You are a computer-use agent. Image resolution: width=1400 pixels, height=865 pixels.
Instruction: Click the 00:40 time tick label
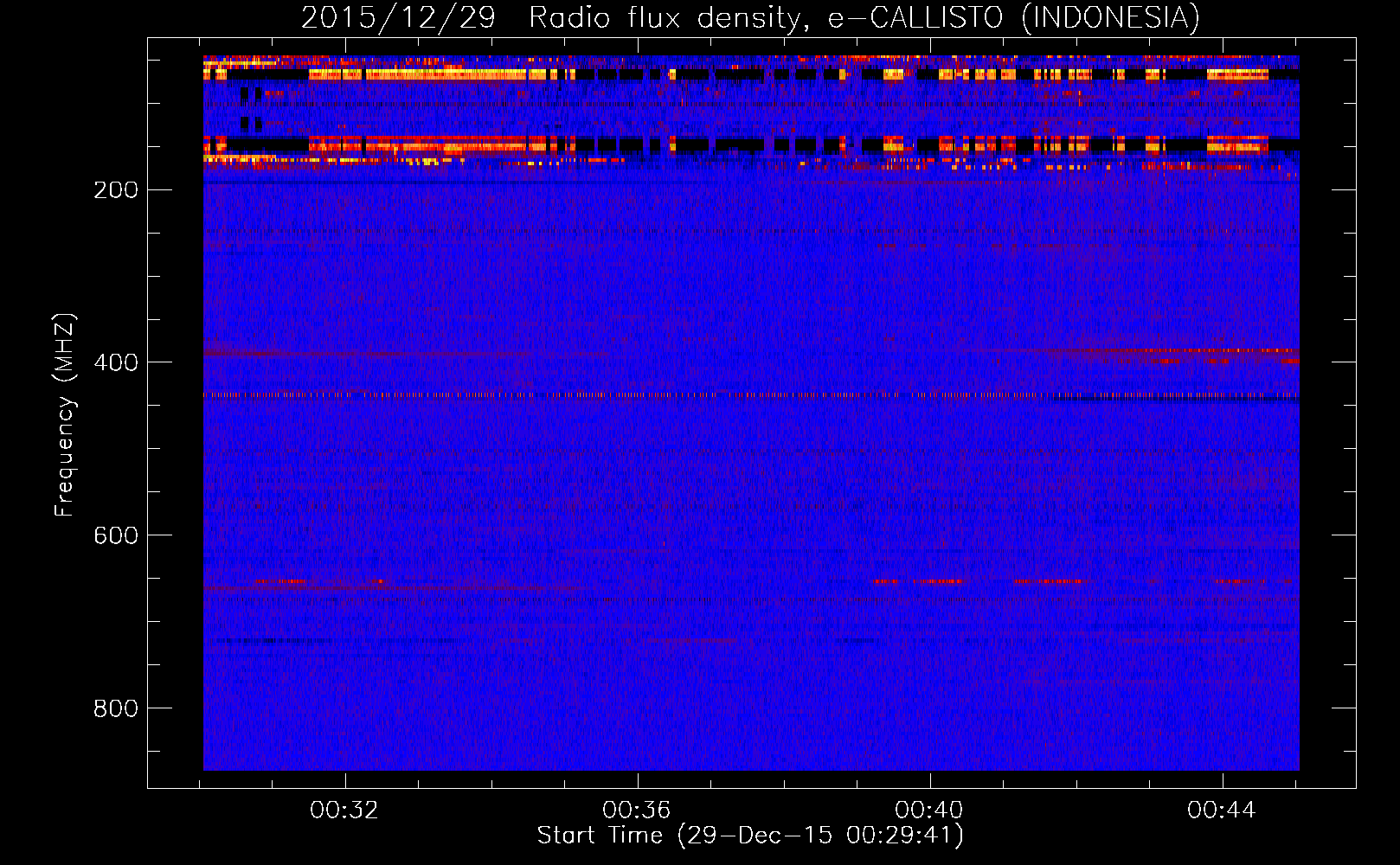929,811
